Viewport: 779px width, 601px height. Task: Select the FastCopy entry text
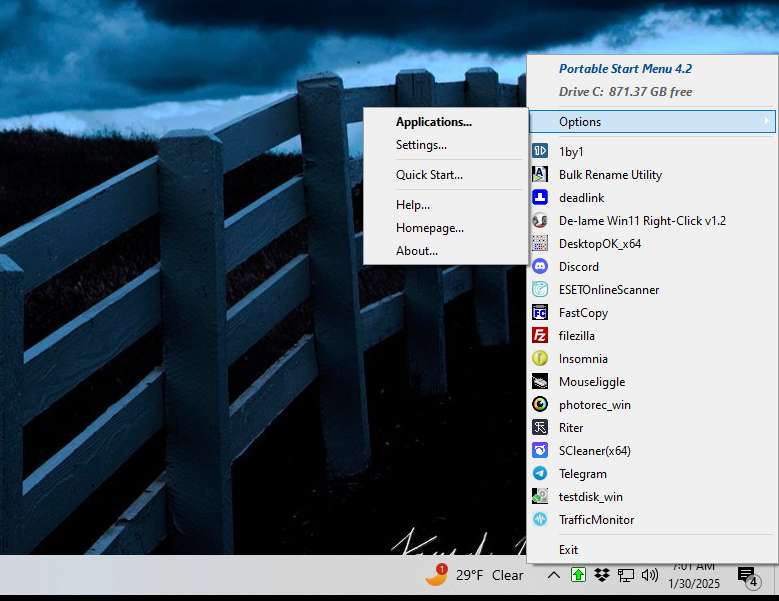tap(583, 313)
